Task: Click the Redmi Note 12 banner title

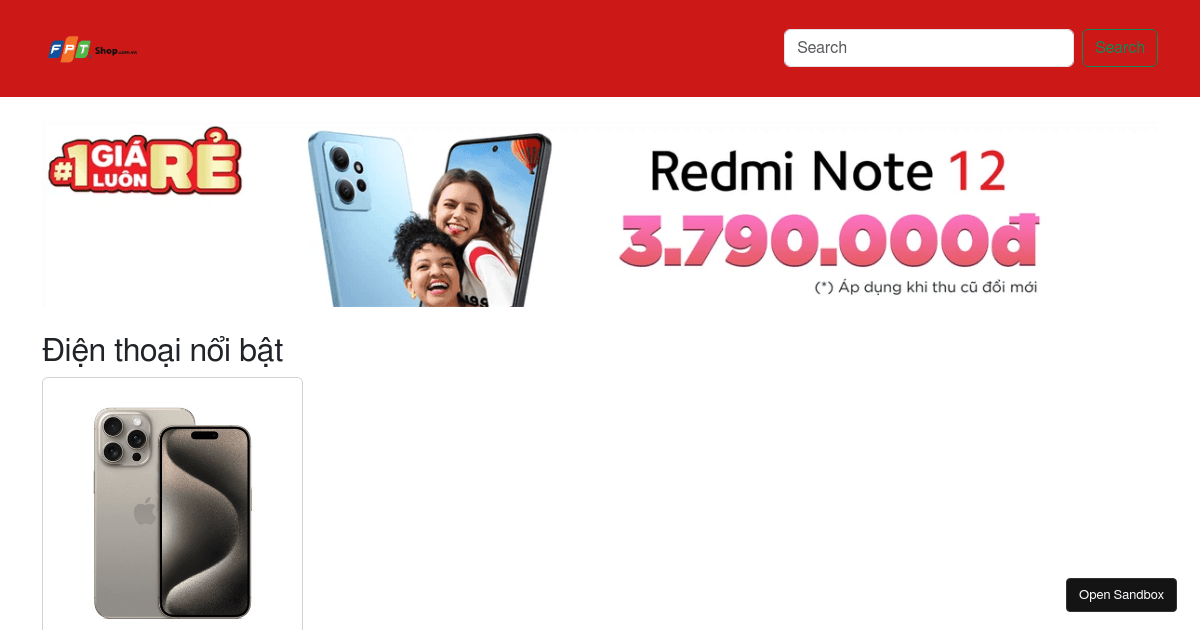Action: point(828,171)
